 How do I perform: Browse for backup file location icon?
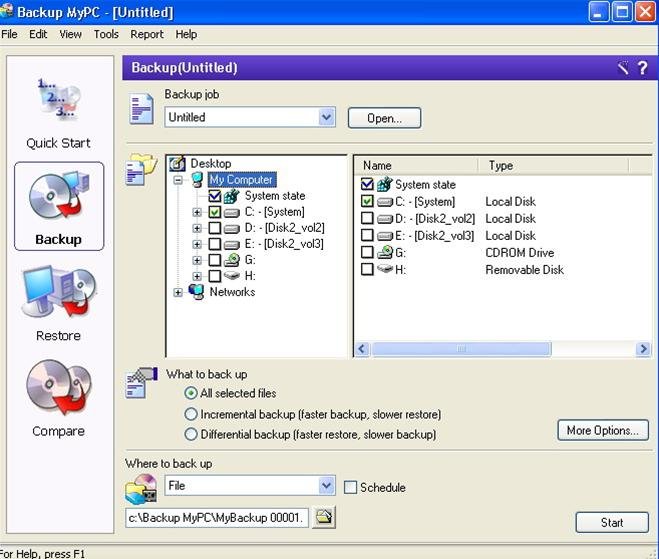pos(324,517)
